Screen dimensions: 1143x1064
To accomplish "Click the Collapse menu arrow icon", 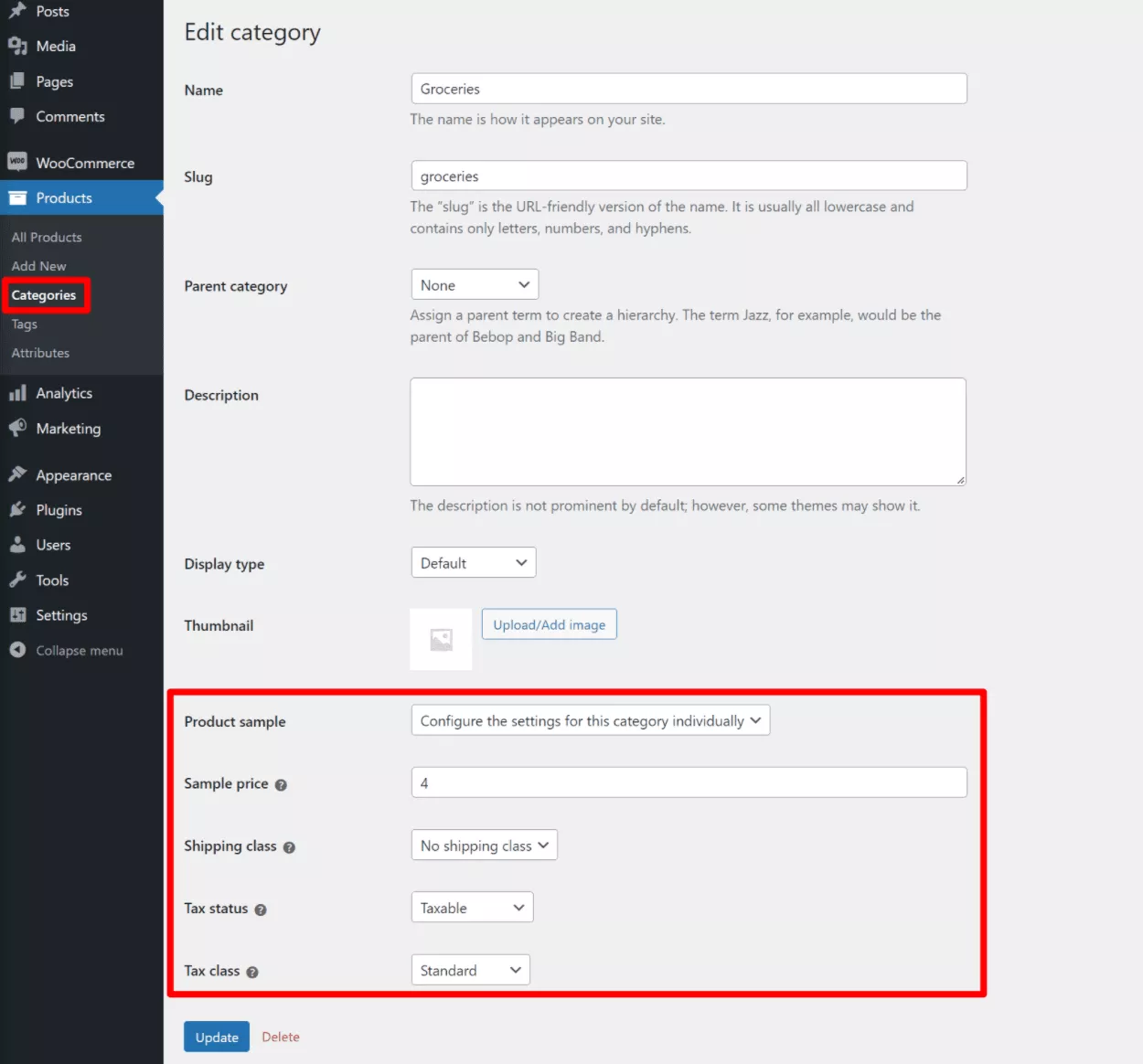I will [17, 650].
